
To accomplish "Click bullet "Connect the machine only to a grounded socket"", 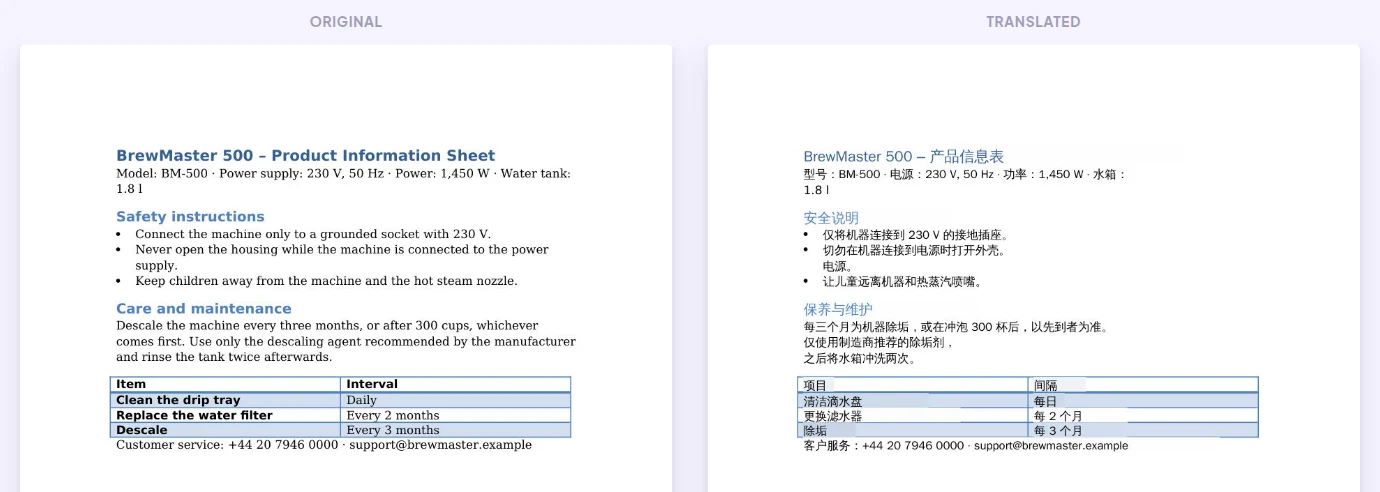I will [313, 234].
